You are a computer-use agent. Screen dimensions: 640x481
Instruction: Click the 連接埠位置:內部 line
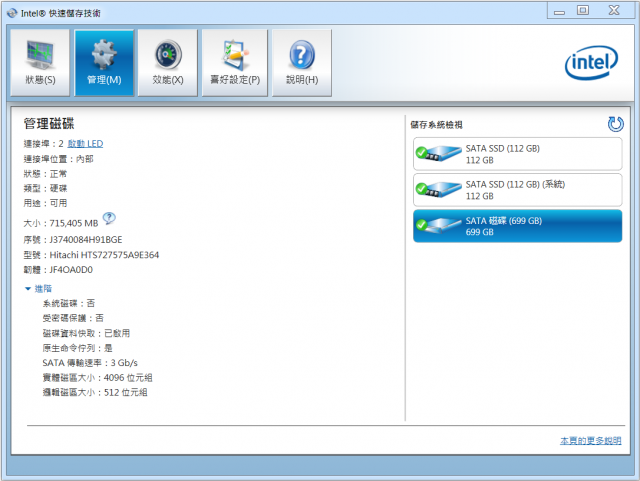(x=58, y=159)
